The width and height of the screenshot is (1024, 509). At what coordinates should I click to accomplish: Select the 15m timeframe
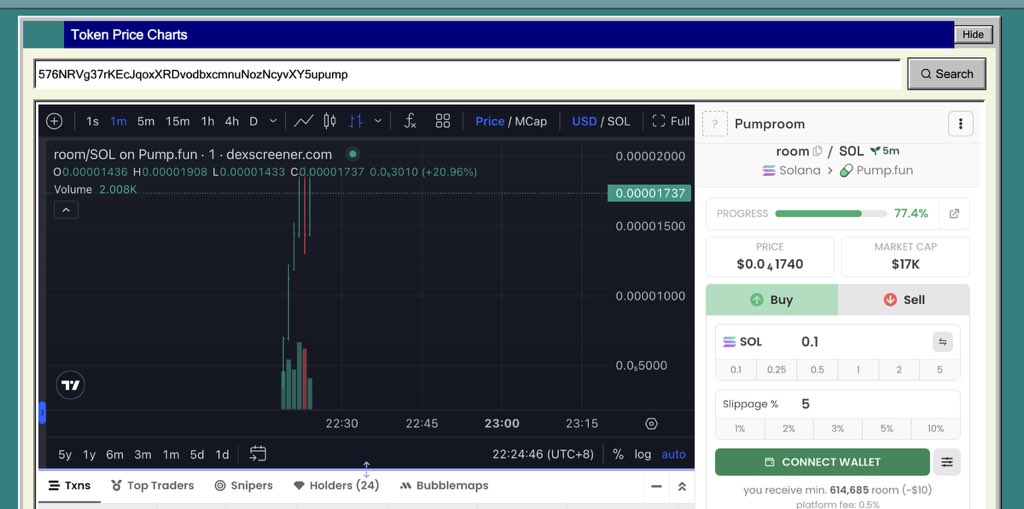pos(178,121)
